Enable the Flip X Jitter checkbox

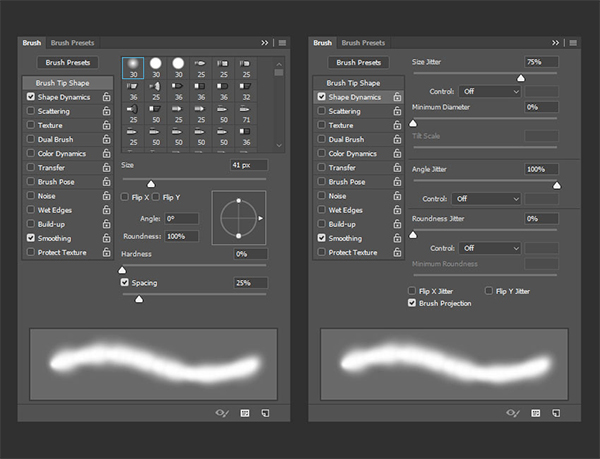pos(412,291)
